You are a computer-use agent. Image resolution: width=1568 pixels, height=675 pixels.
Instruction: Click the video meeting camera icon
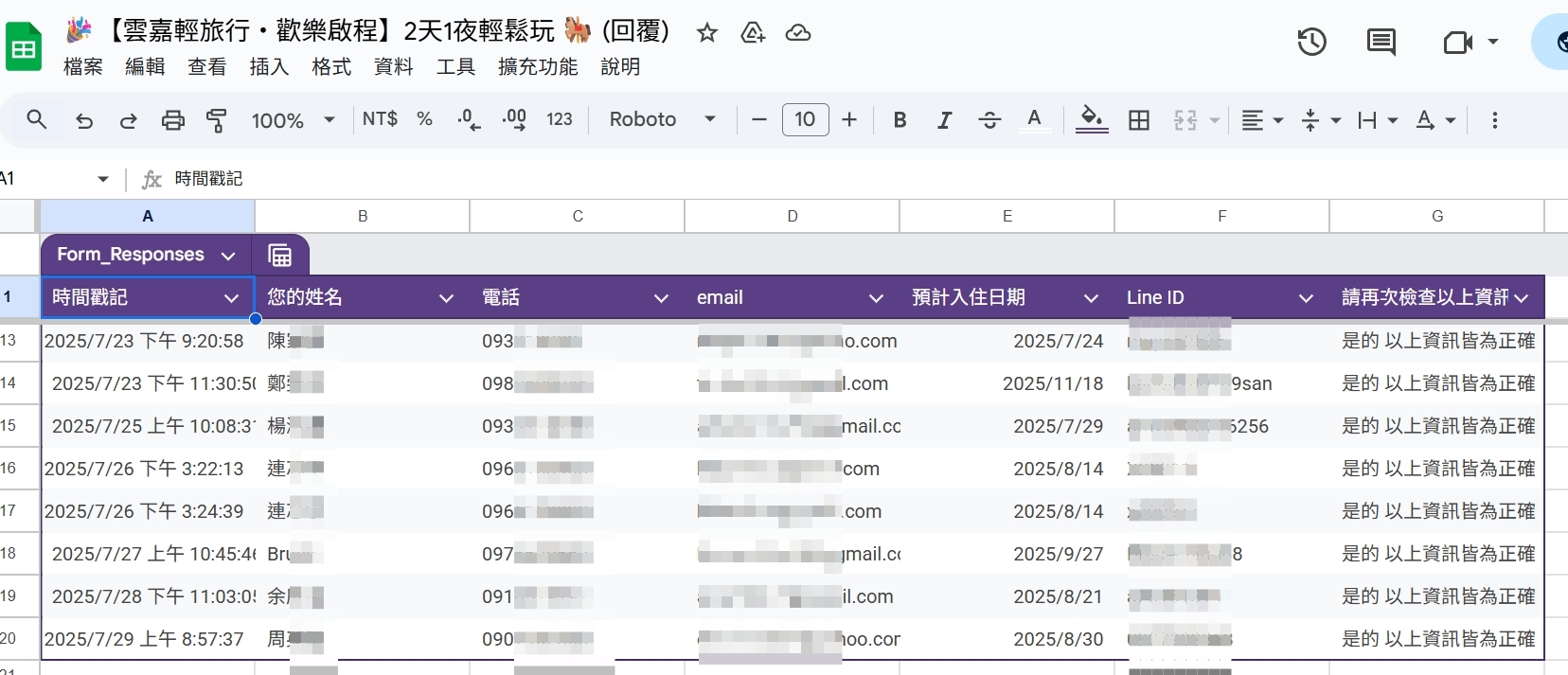coord(1458,42)
